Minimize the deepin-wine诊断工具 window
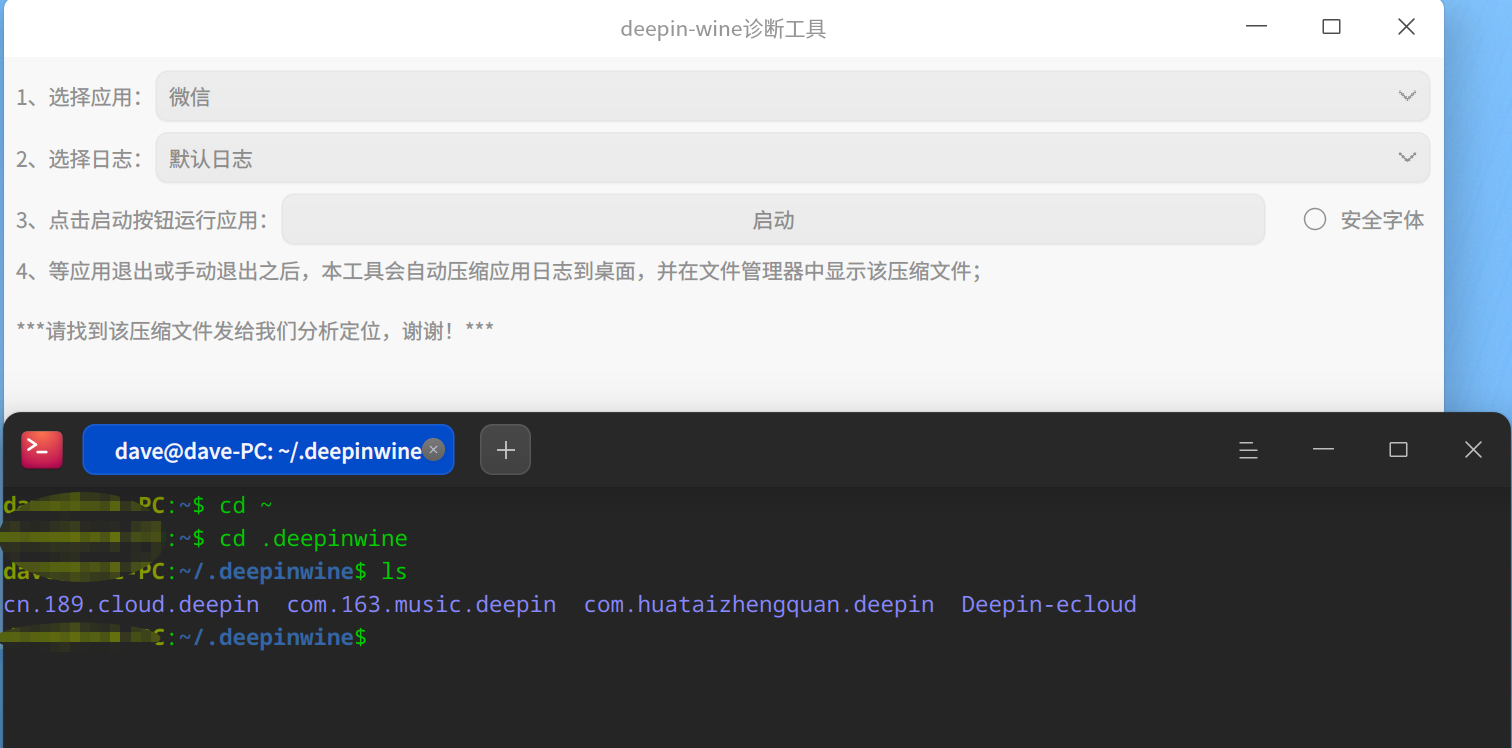1512x748 pixels. pyautogui.click(x=1256, y=28)
